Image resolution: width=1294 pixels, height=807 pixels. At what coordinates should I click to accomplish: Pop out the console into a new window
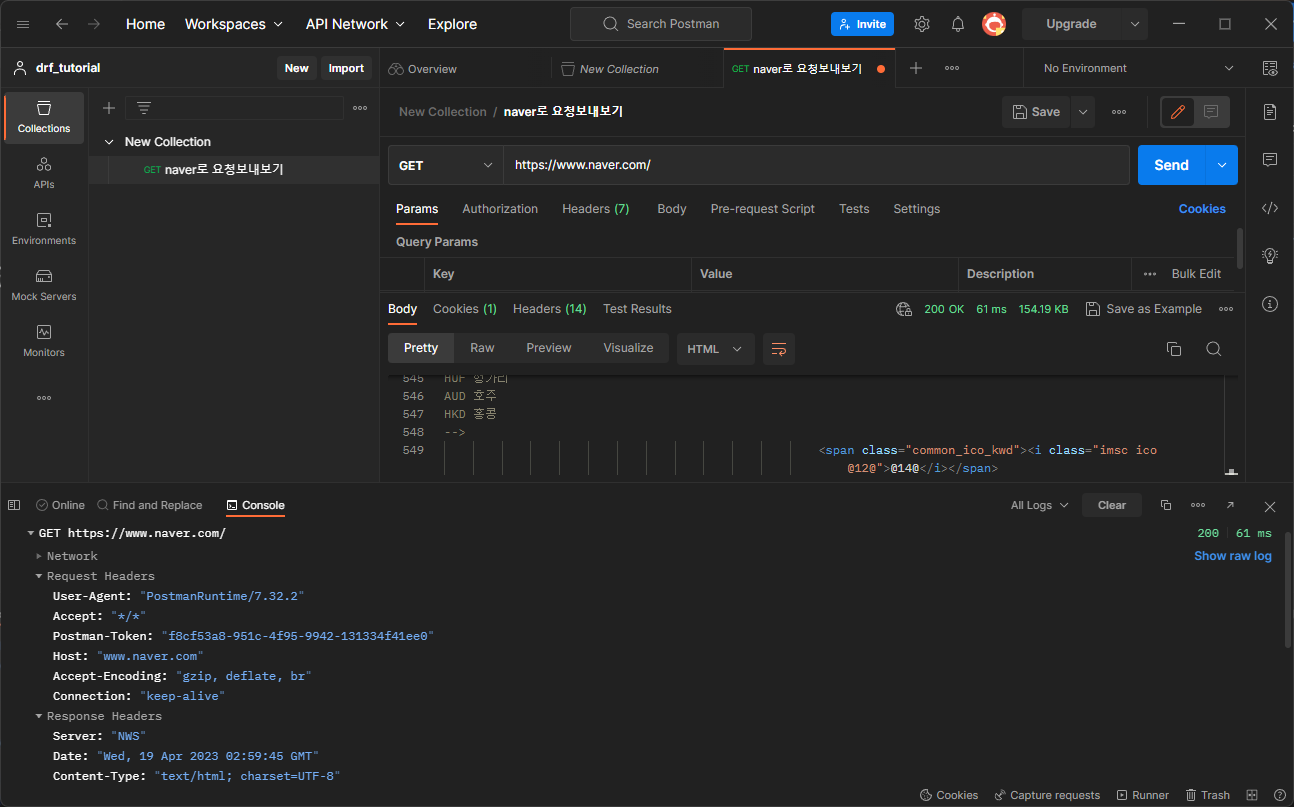point(1230,505)
